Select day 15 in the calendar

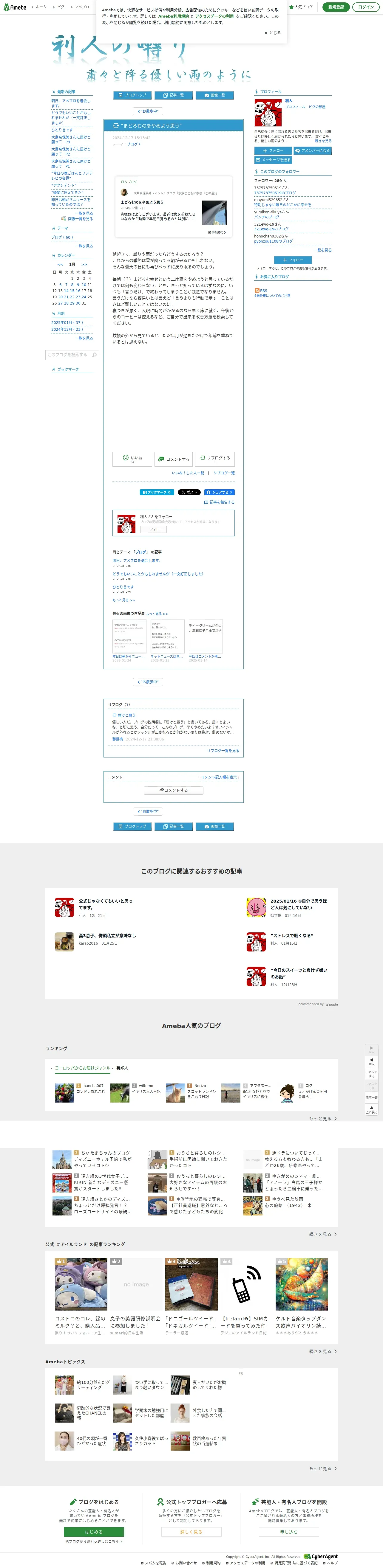[72, 291]
